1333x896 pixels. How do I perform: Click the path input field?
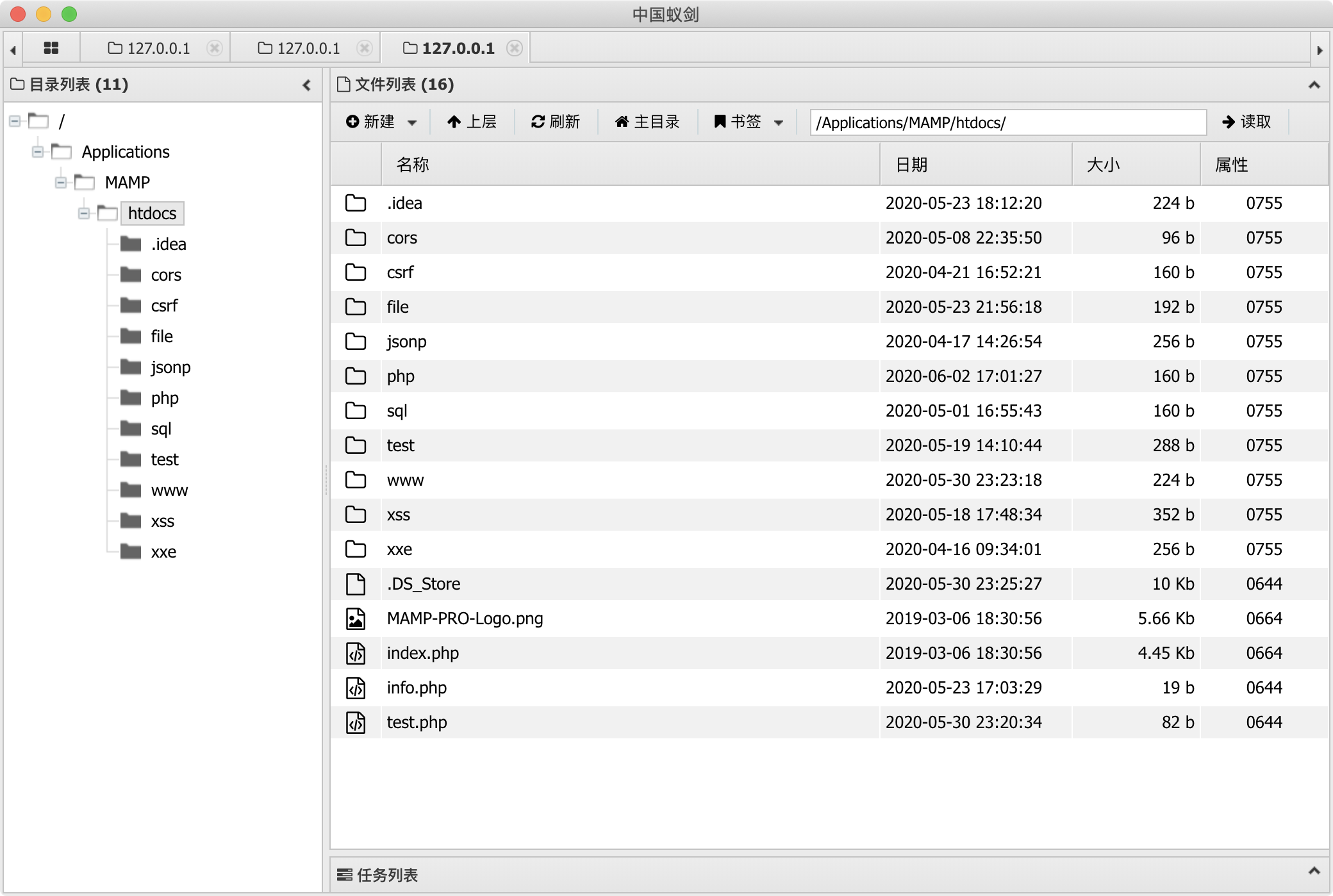point(1008,122)
